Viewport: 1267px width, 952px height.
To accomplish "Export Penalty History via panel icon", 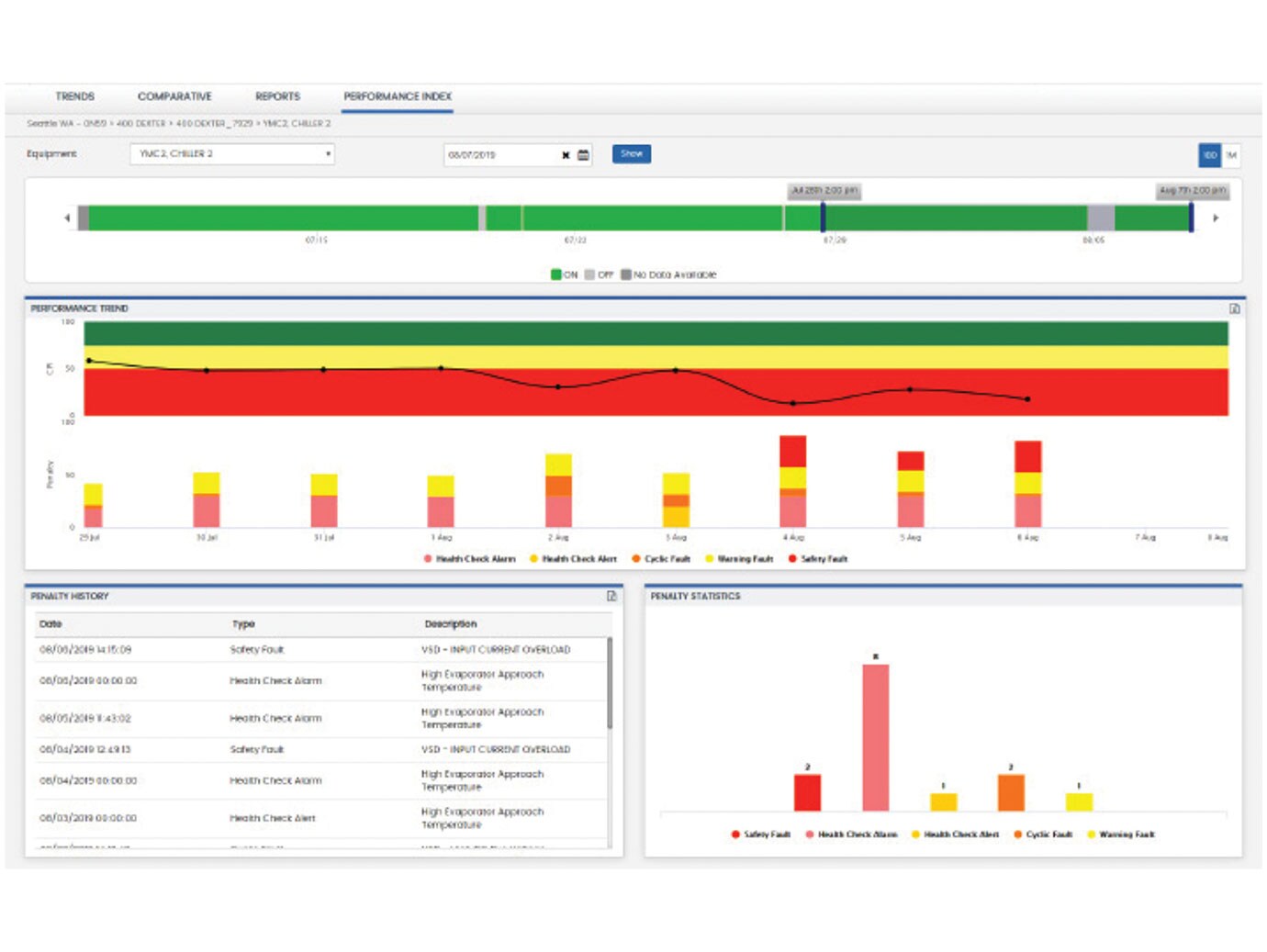I will [611, 597].
